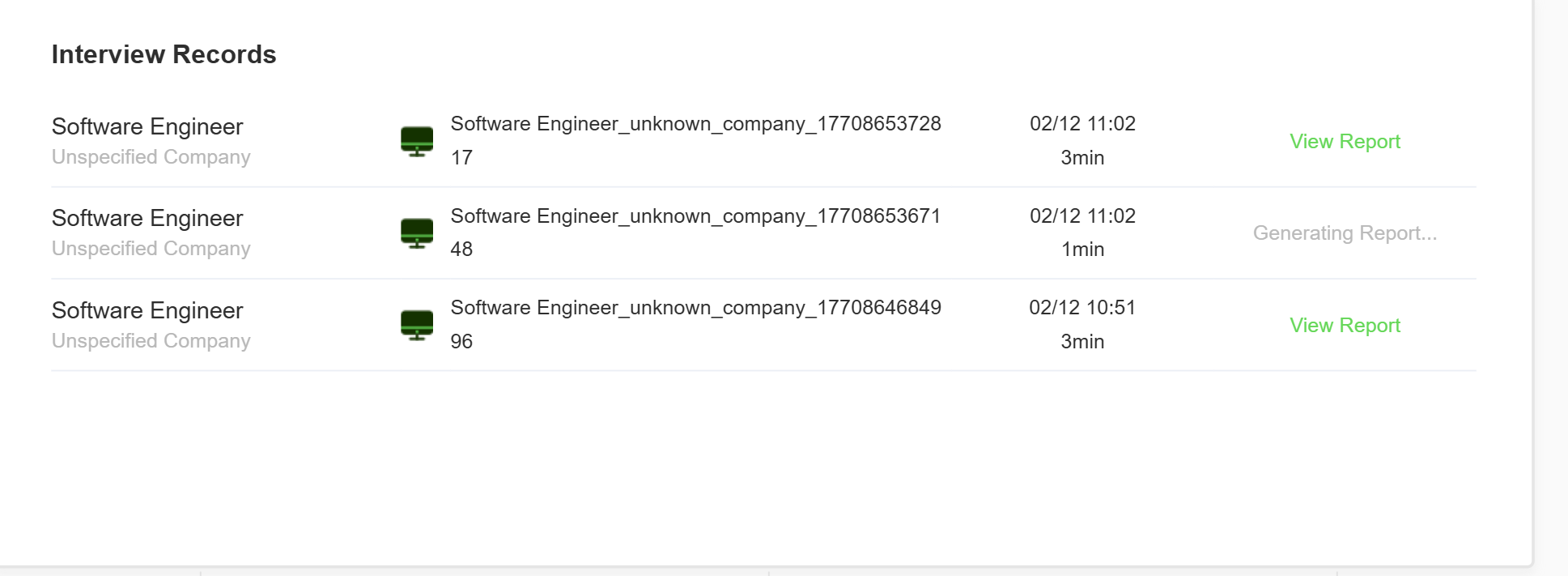The image size is (1568, 576).
Task: Select session name Software Engineer_unknown_company_1770865367148
Action: pyautogui.click(x=695, y=216)
